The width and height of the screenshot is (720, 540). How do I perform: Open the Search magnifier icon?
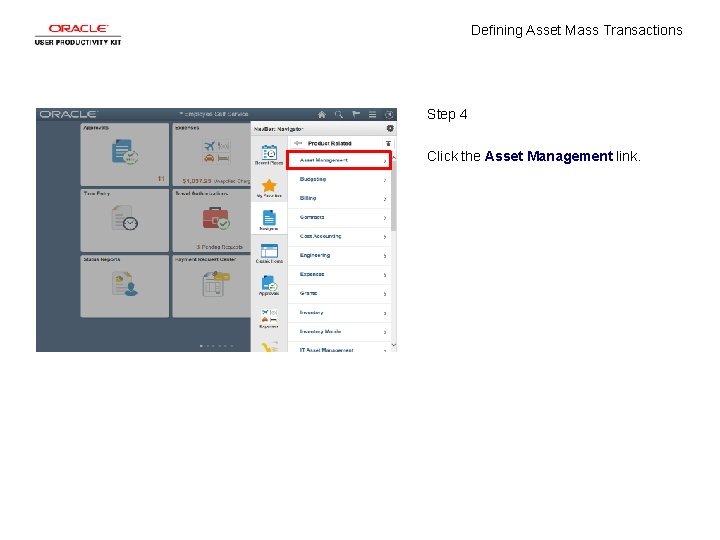[x=339, y=114]
